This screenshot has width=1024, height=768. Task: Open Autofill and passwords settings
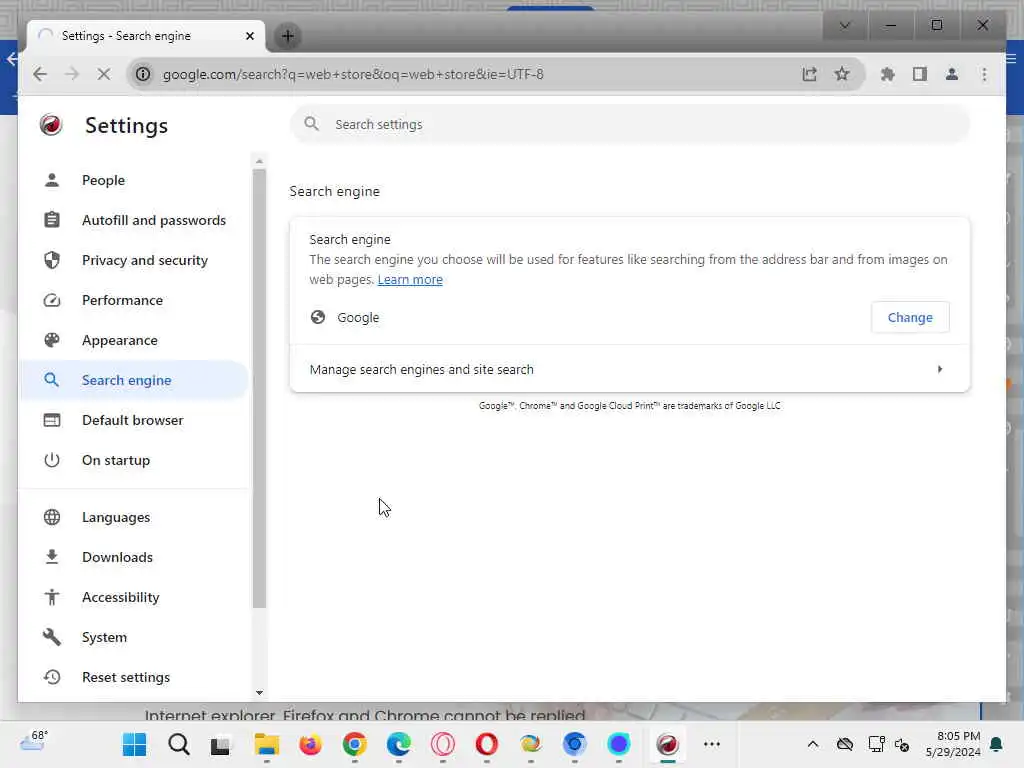tap(134, 220)
